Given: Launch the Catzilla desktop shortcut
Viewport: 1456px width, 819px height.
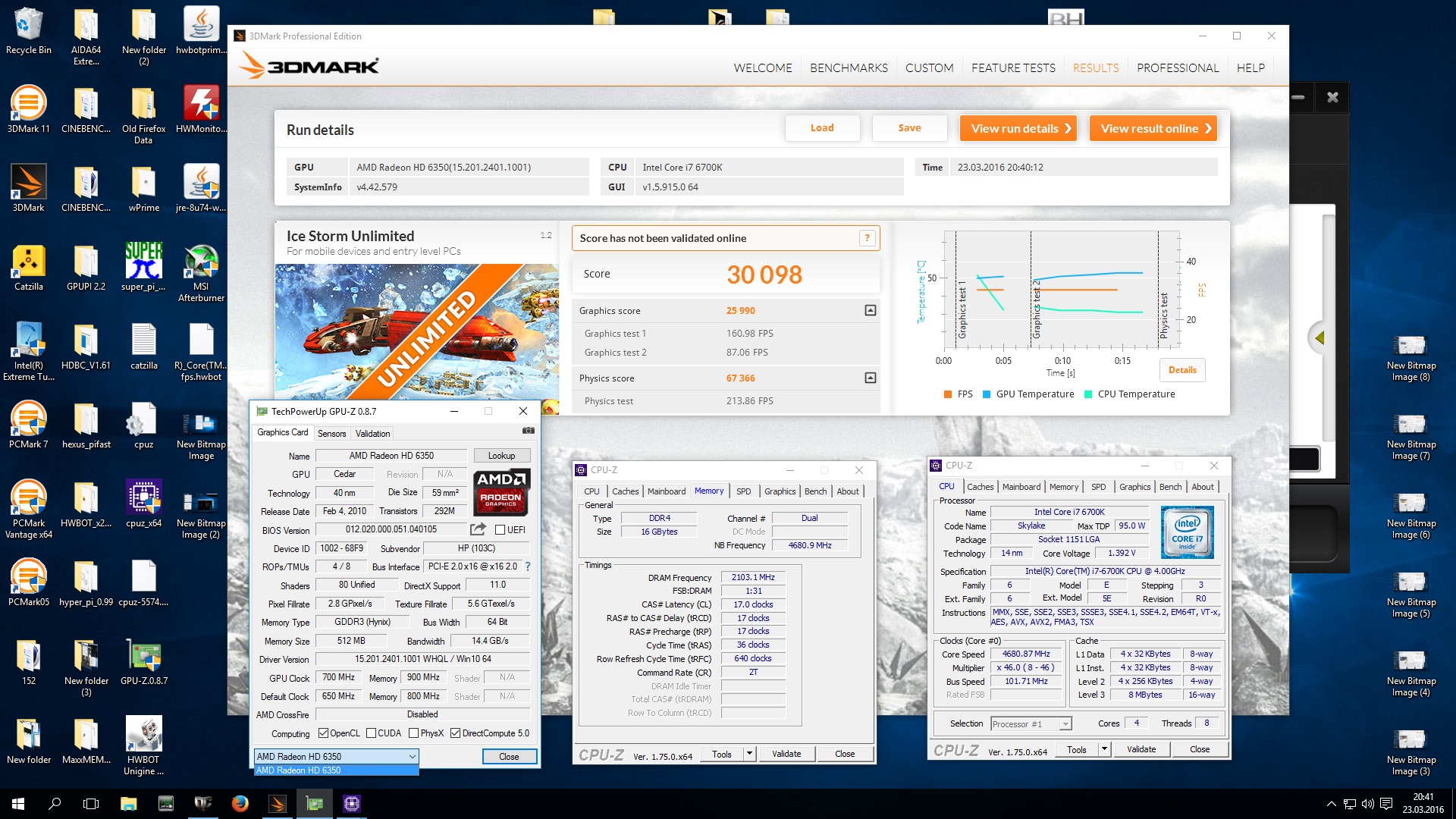Looking at the screenshot, I should pyautogui.click(x=28, y=268).
